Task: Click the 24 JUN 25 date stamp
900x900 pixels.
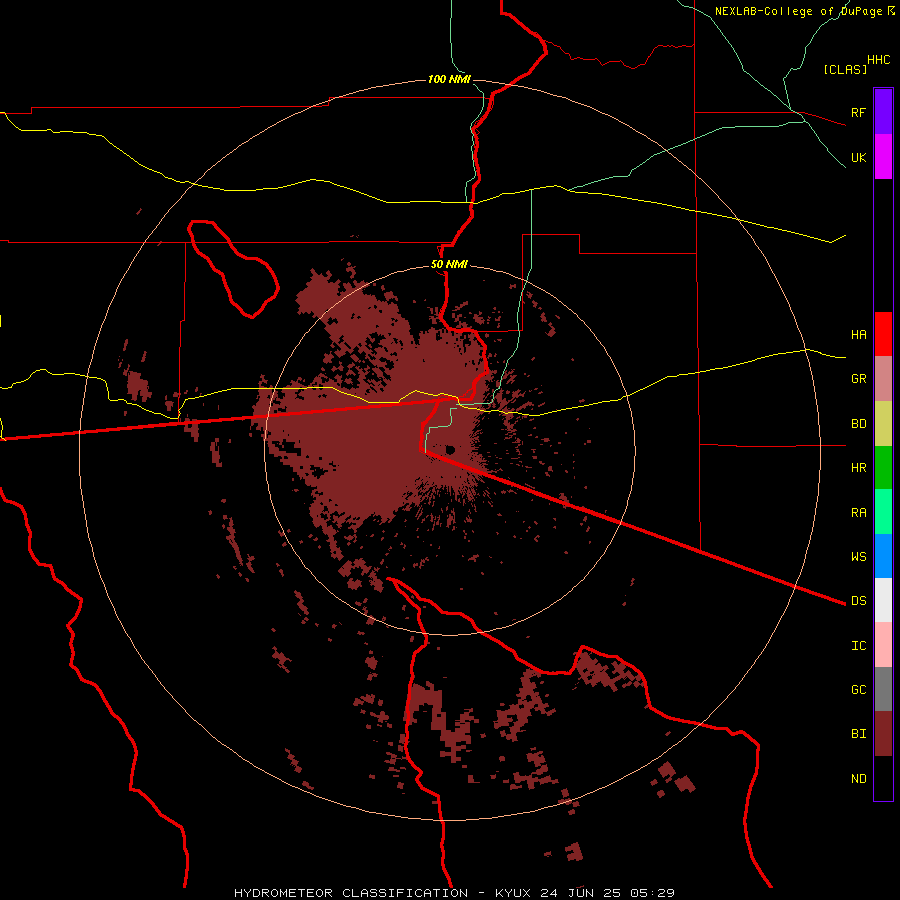Action: [x=581, y=893]
